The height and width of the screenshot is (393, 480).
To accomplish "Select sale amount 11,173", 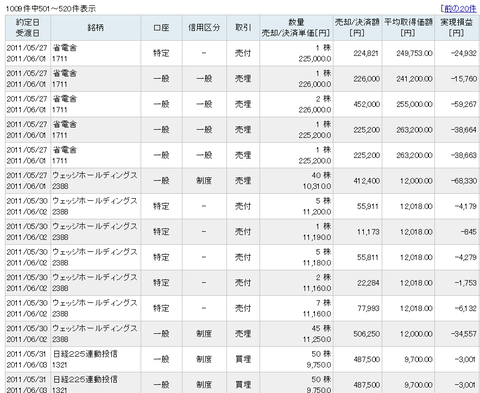I will point(368,232).
